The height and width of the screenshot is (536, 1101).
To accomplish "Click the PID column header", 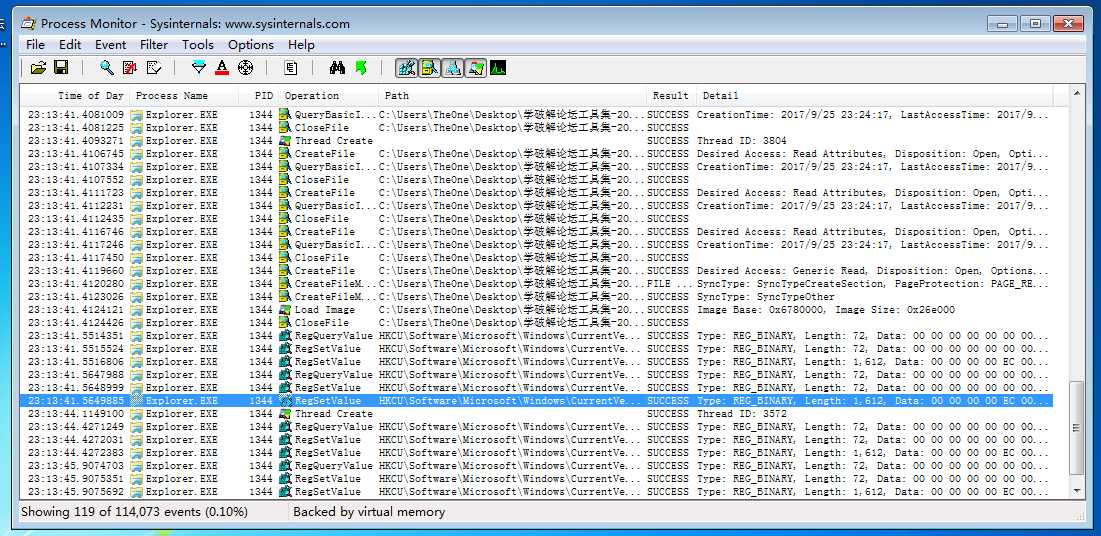I will point(258,96).
